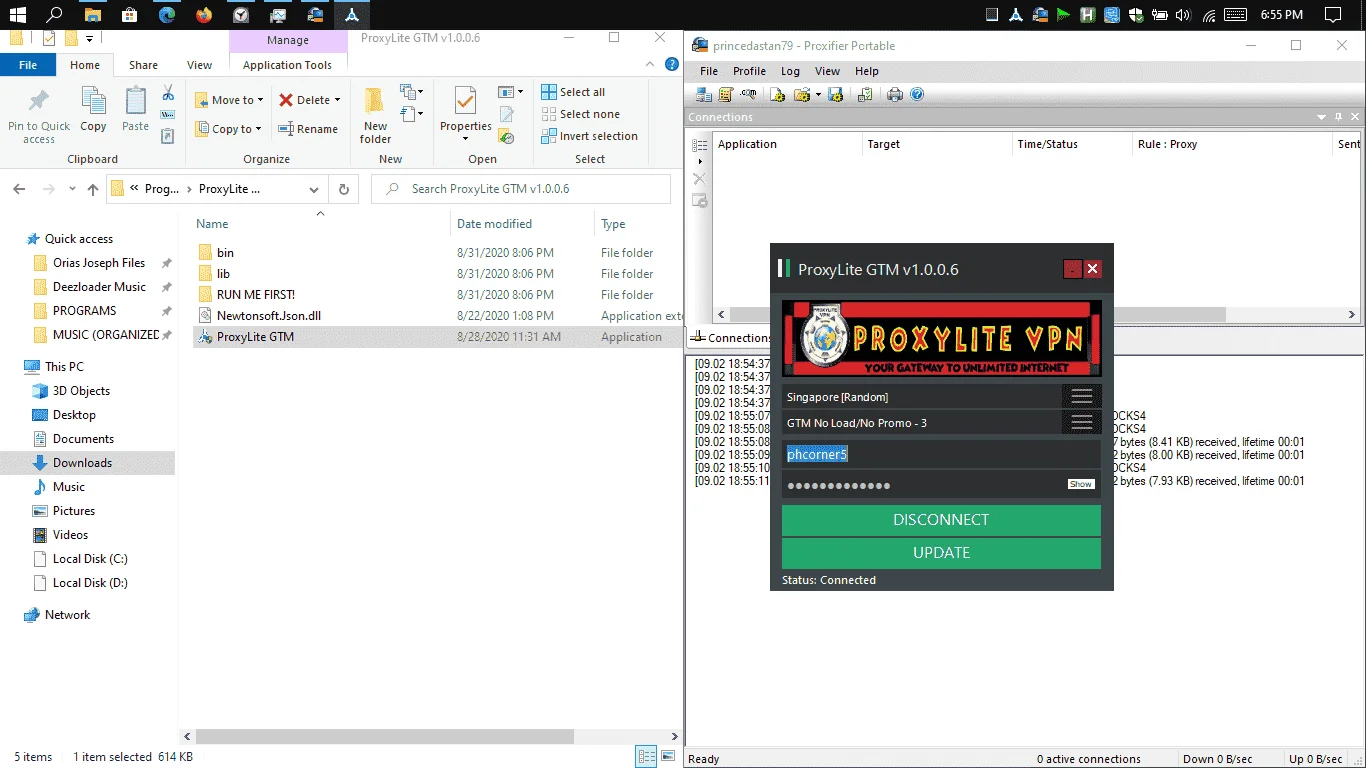Click the list view icon beside Connections table

point(700,145)
